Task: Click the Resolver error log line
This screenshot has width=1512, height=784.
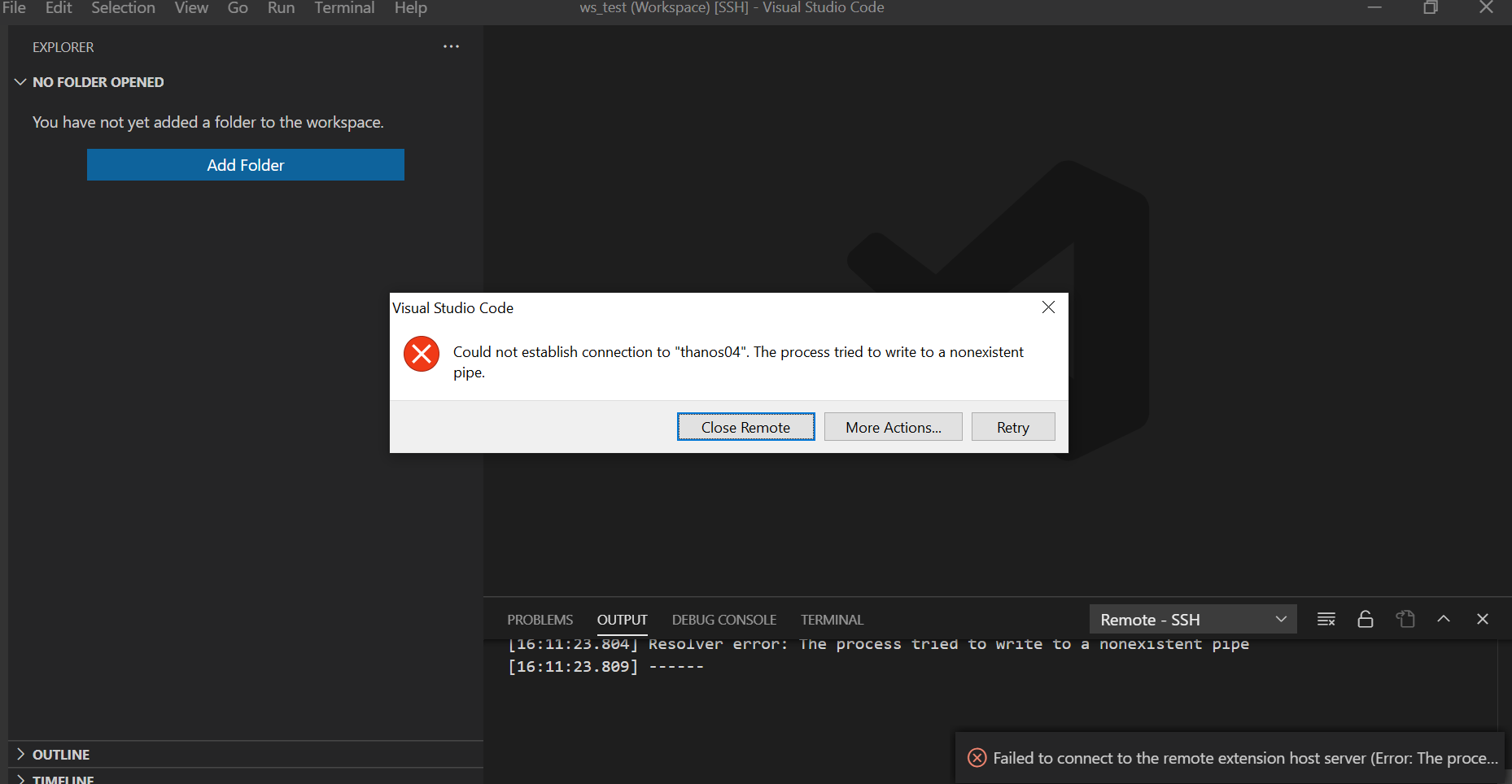Action: click(x=878, y=644)
